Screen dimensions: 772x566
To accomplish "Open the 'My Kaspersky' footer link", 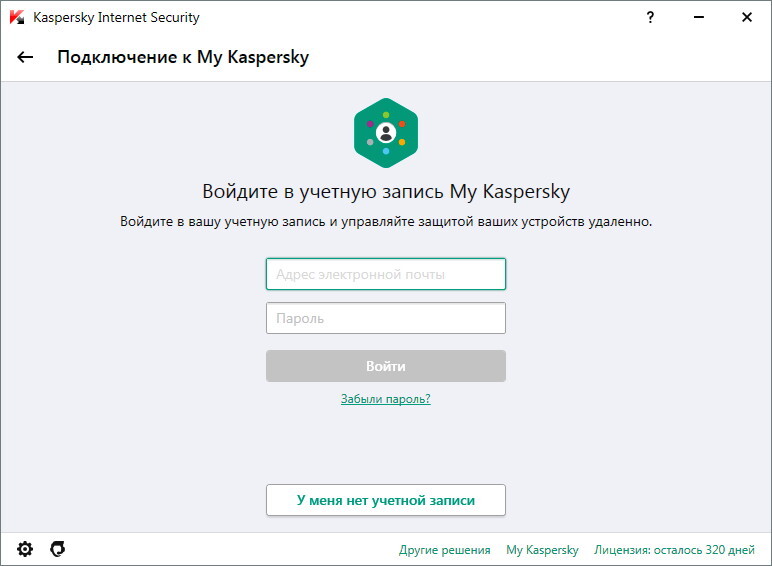I will [x=542, y=550].
